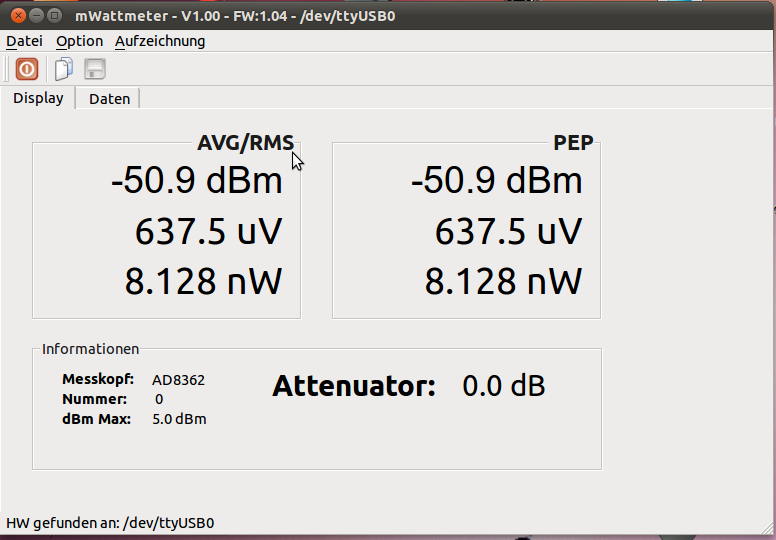Click the PEP 8.128 nW value
This screenshot has height=540, width=776.
[x=503, y=282]
